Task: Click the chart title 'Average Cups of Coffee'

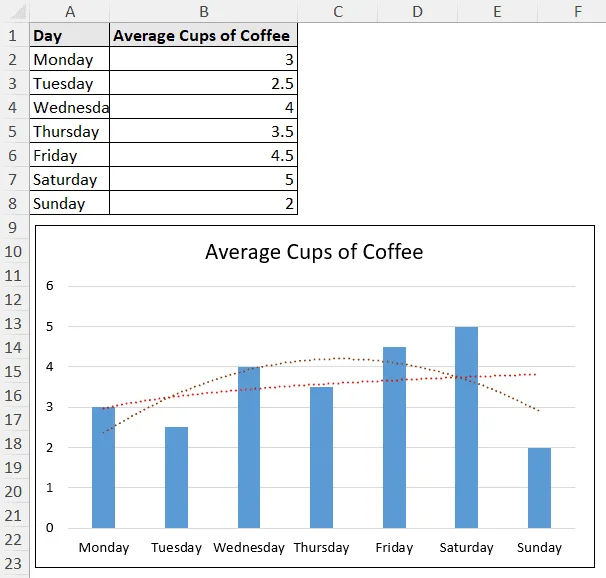Action: (314, 252)
